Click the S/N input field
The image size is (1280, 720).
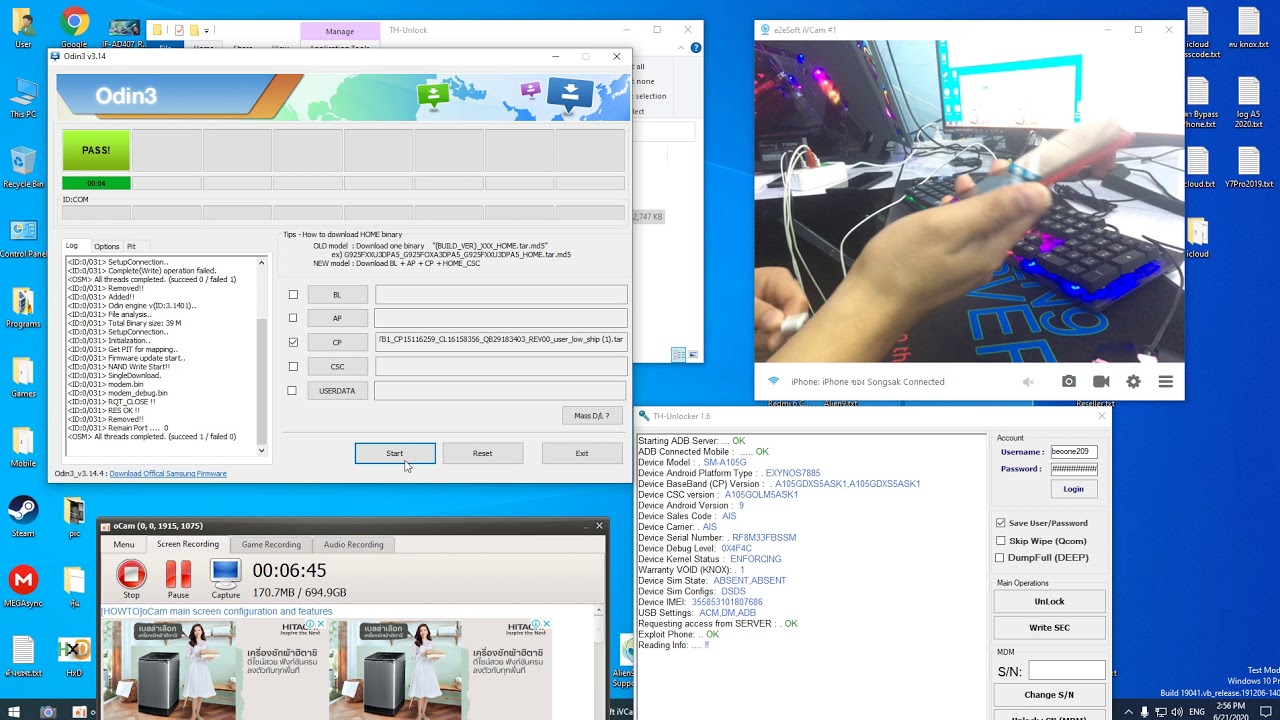point(1067,670)
